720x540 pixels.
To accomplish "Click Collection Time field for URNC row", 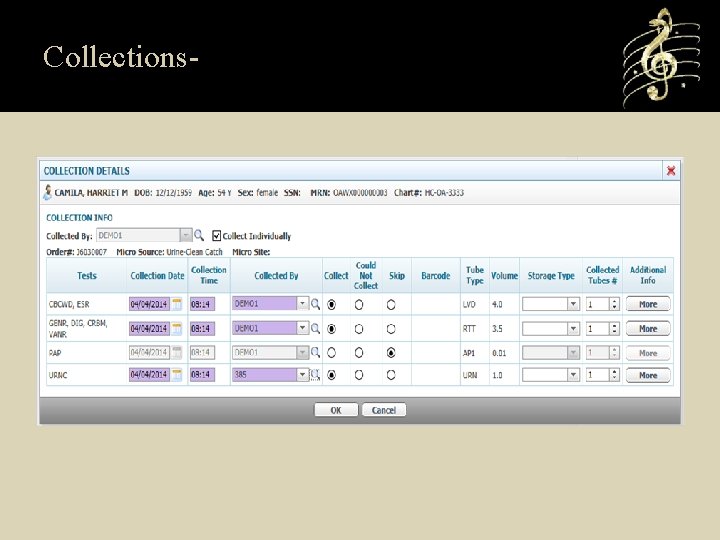I will pyautogui.click(x=202, y=375).
